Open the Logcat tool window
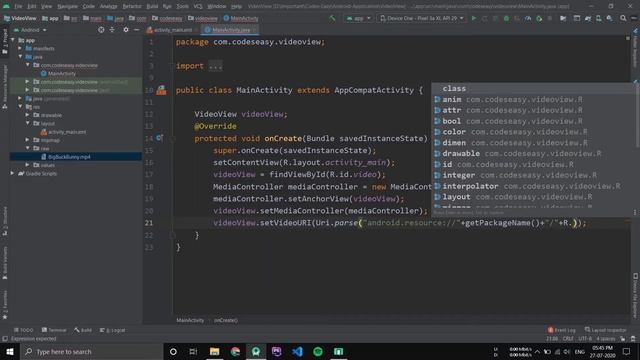Viewport: 640px width, 360px height. point(113,330)
